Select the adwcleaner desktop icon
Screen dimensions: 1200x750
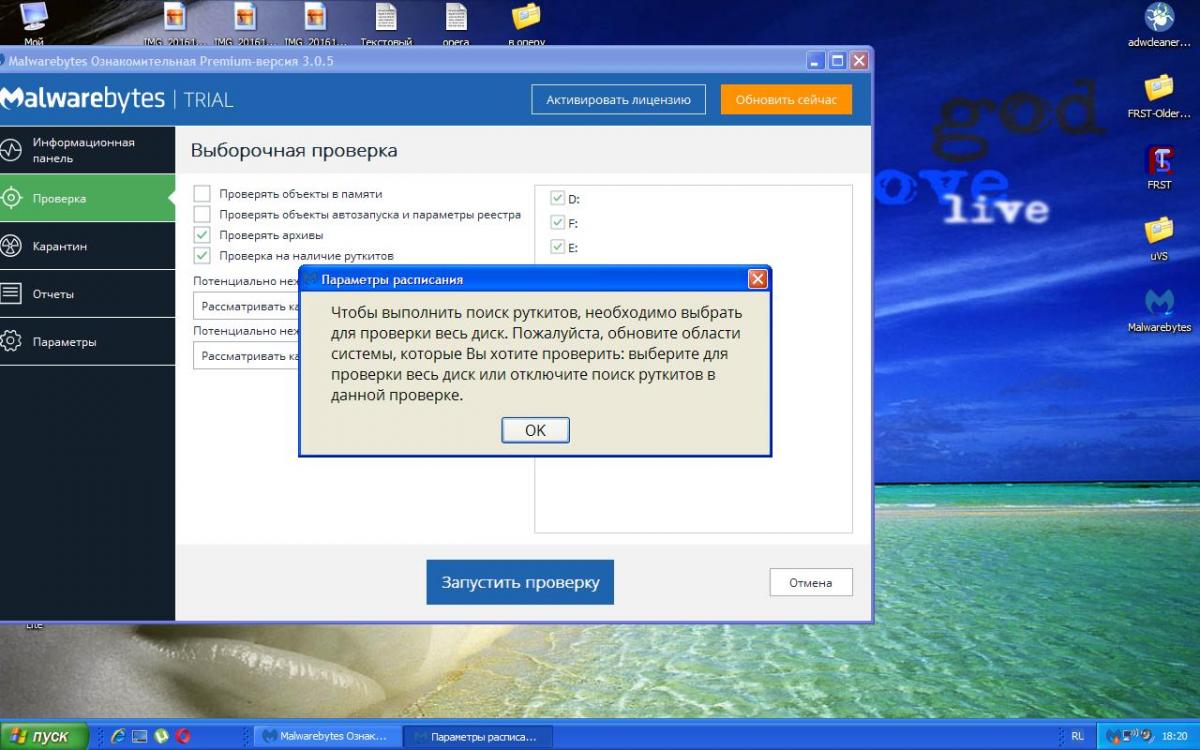click(1159, 25)
